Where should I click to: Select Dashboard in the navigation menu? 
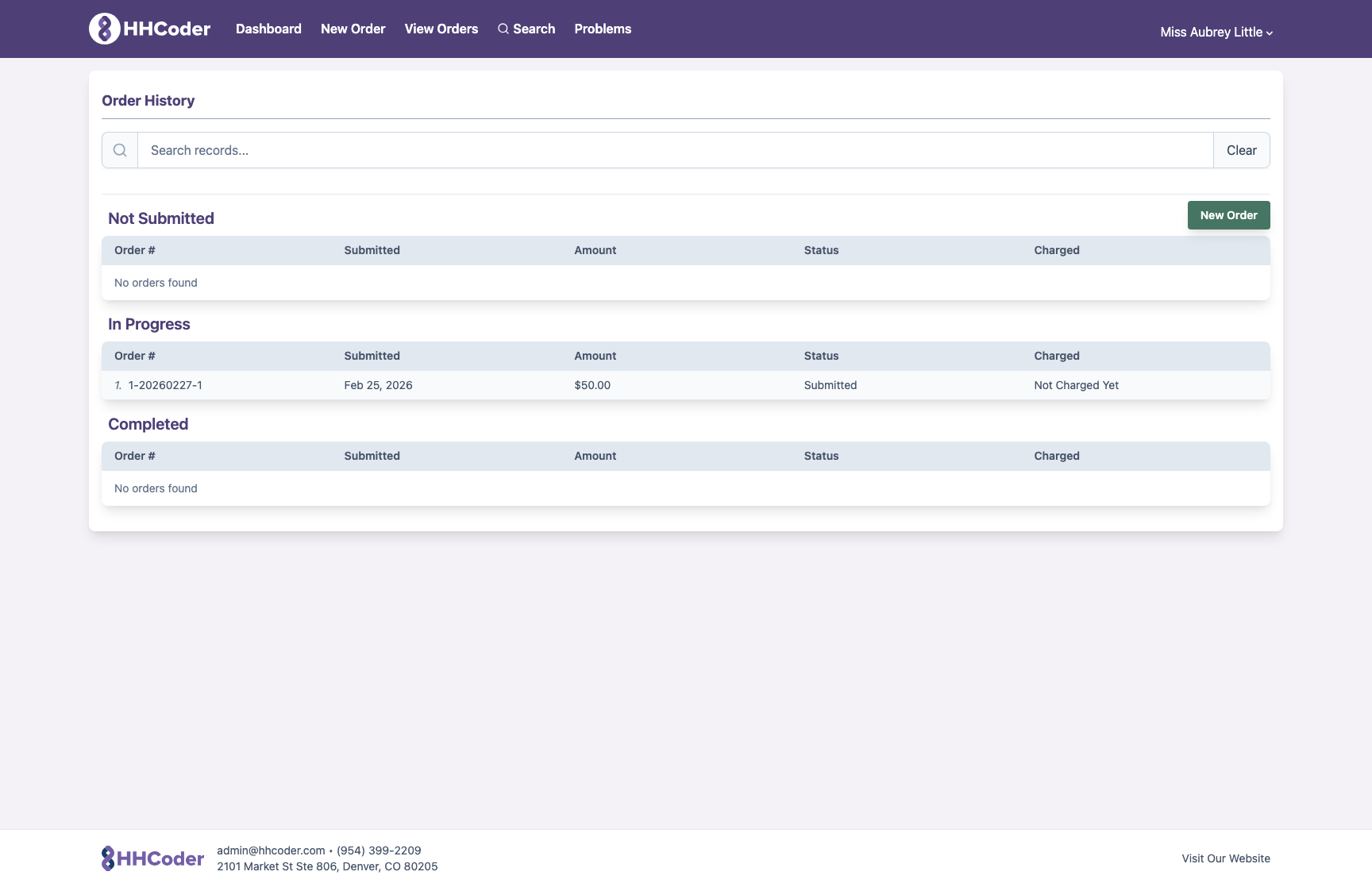coord(268,29)
